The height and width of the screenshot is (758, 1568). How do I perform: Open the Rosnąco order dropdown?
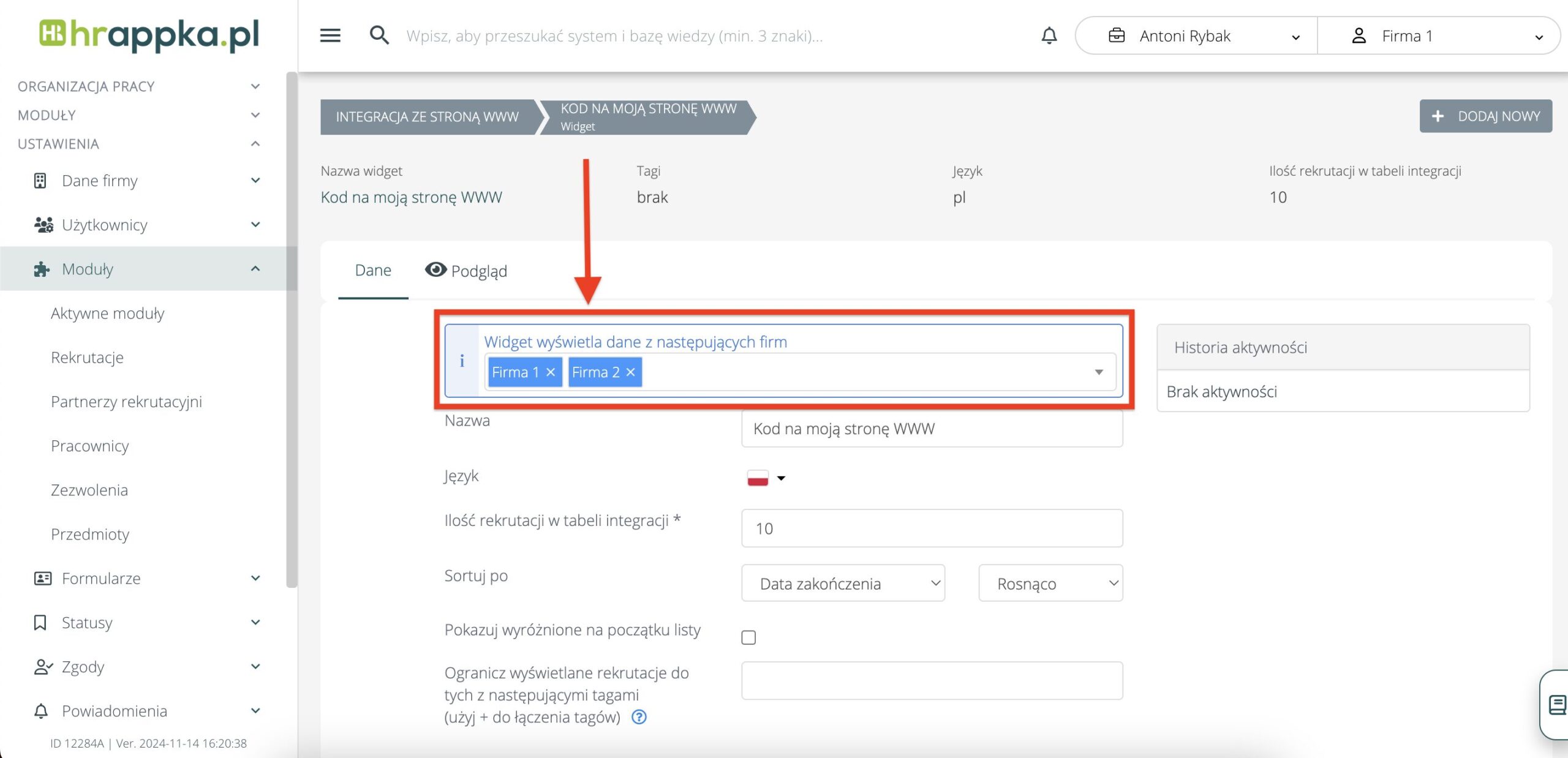(x=1050, y=584)
